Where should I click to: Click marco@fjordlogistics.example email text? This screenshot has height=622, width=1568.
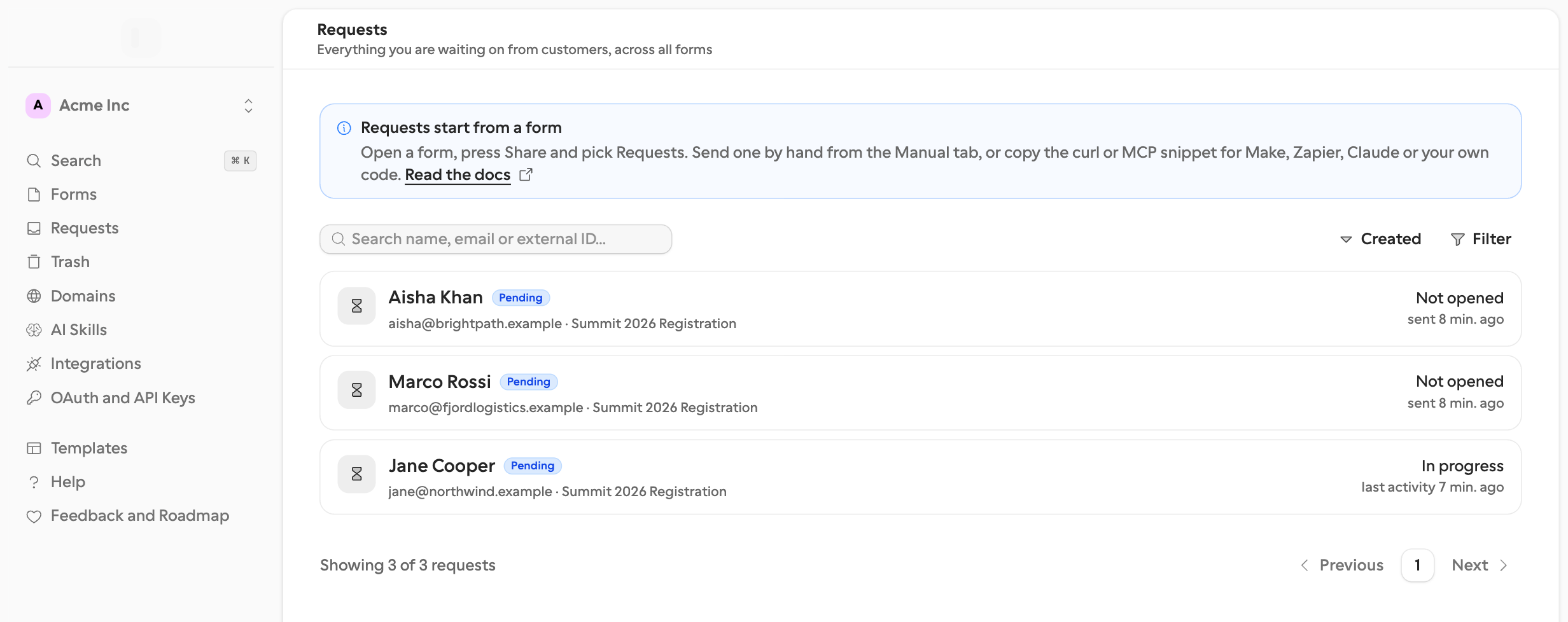[x=486, y=408]
